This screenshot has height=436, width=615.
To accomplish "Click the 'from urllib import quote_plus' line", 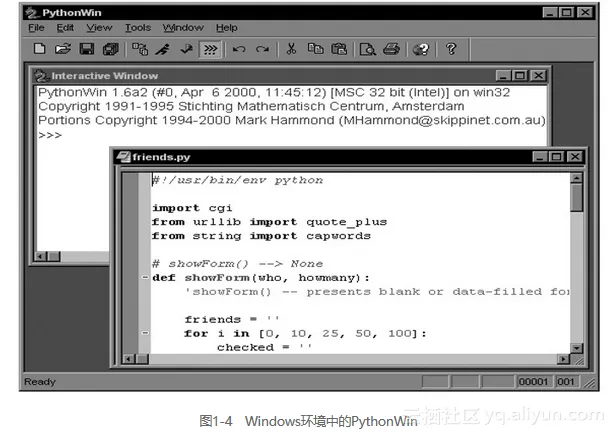I will [269, 222].
